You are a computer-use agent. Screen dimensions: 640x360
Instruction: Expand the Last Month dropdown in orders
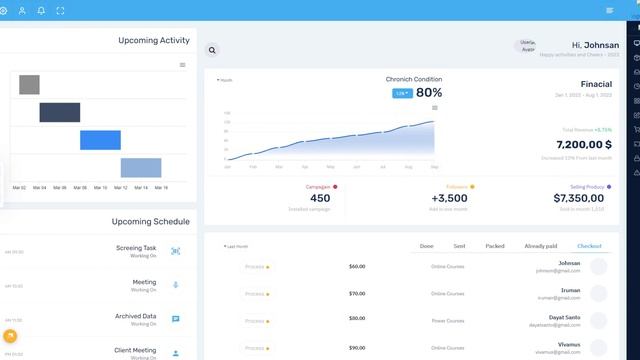click(236, 247)
